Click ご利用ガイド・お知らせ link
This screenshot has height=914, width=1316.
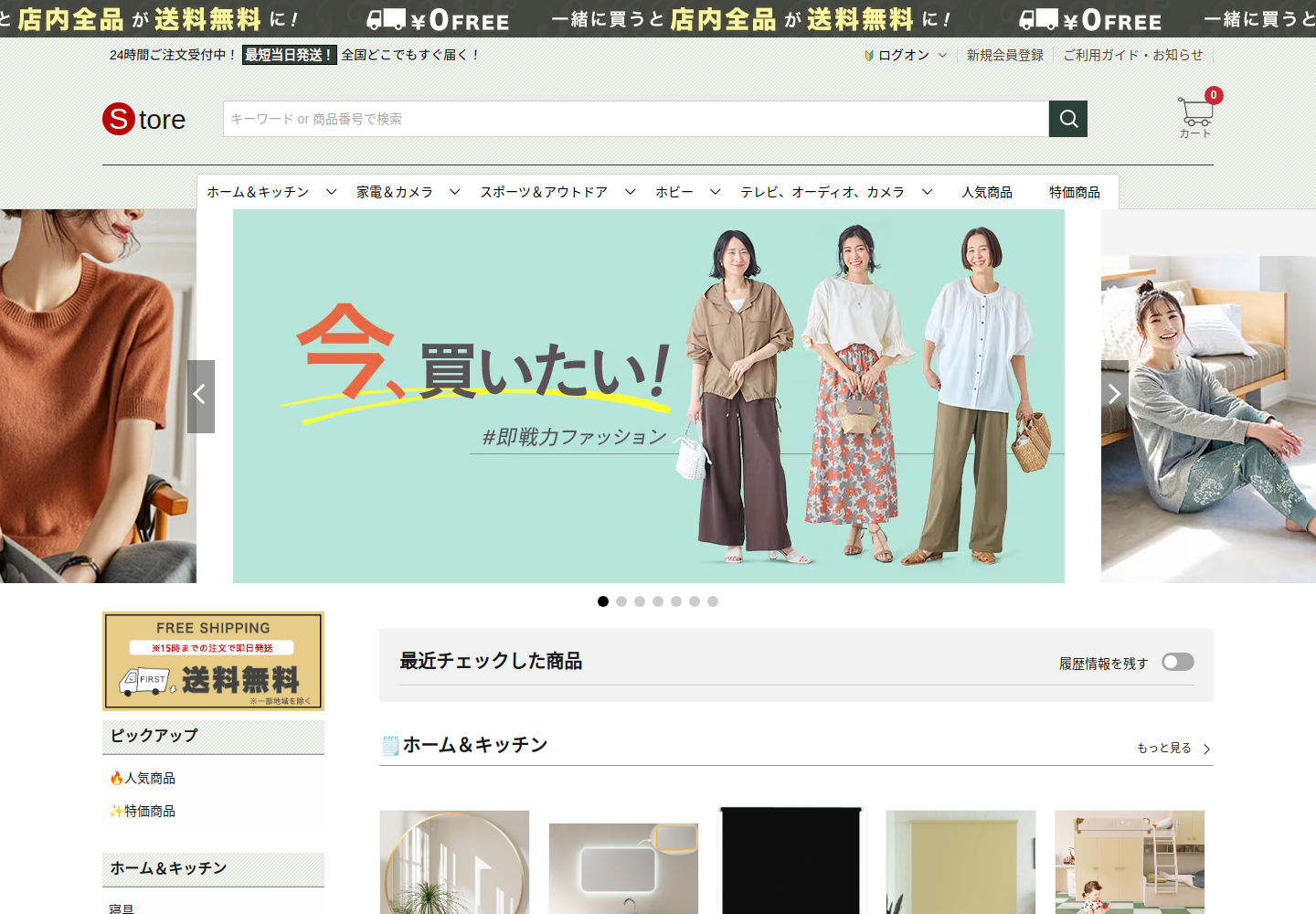pyautogui.click(x=1133, y=55)
